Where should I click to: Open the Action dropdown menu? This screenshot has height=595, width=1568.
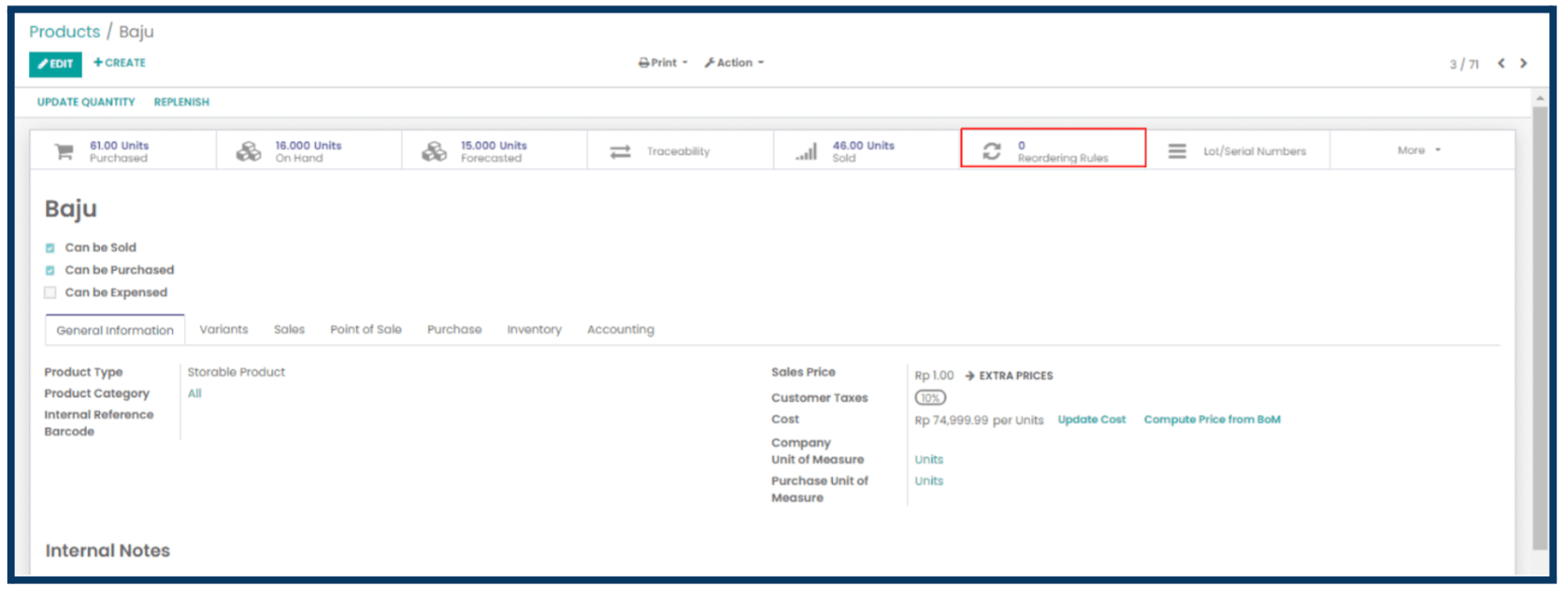click(x=734, y=63)
